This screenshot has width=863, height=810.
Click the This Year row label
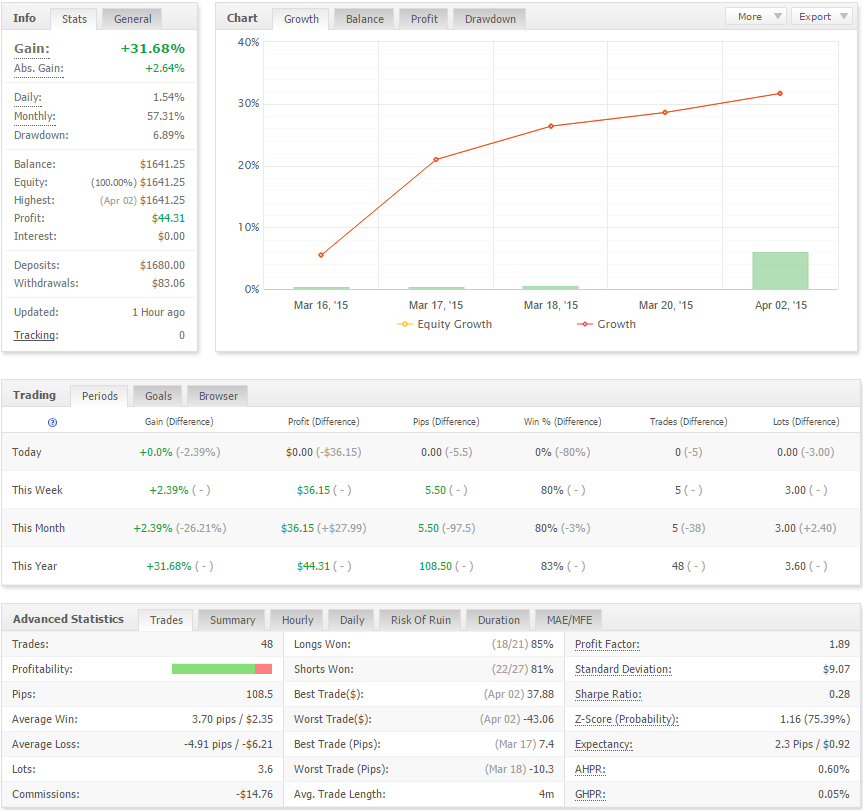tap(35, 566)
